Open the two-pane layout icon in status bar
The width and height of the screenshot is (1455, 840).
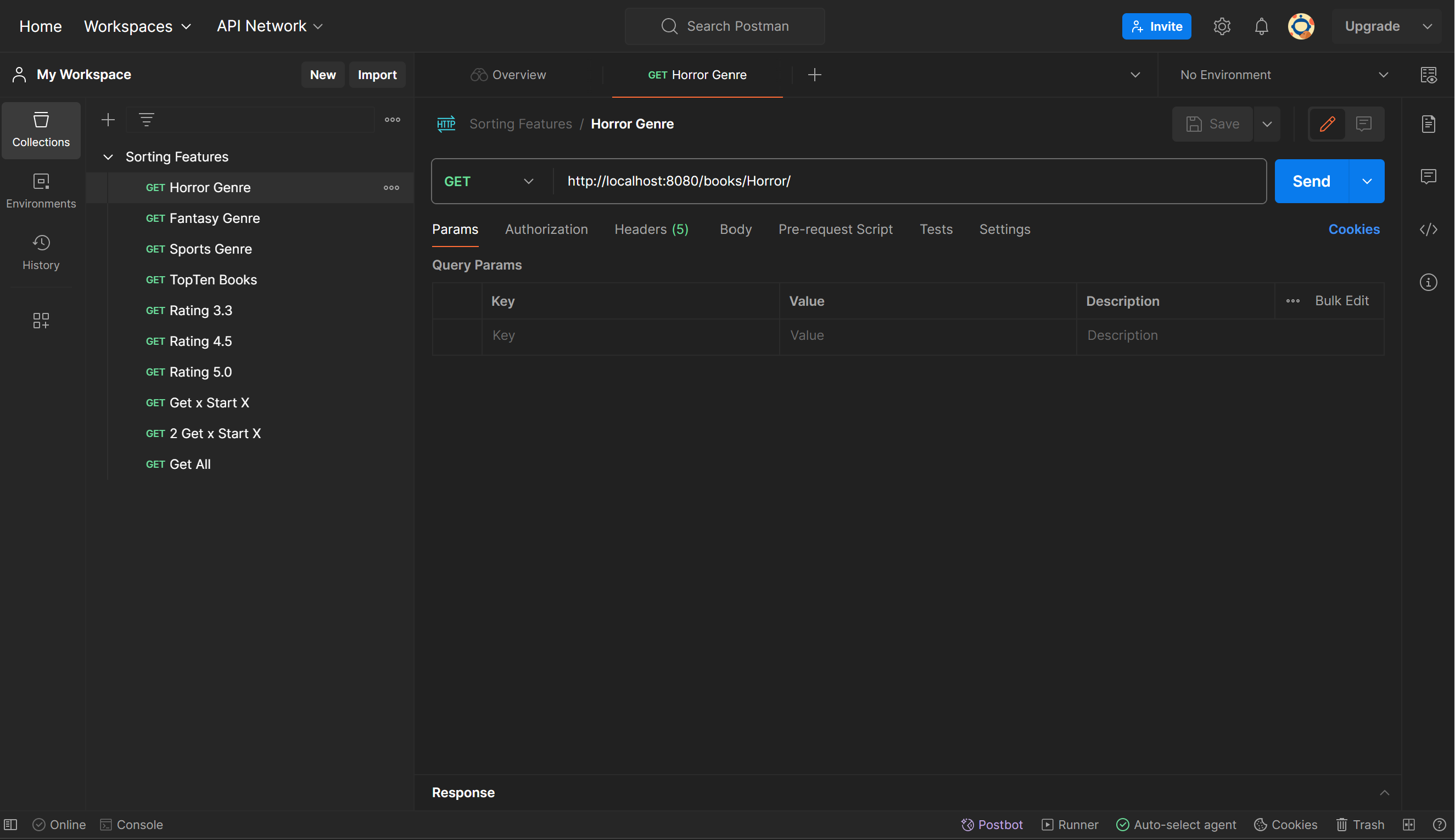pos(1409,825)
